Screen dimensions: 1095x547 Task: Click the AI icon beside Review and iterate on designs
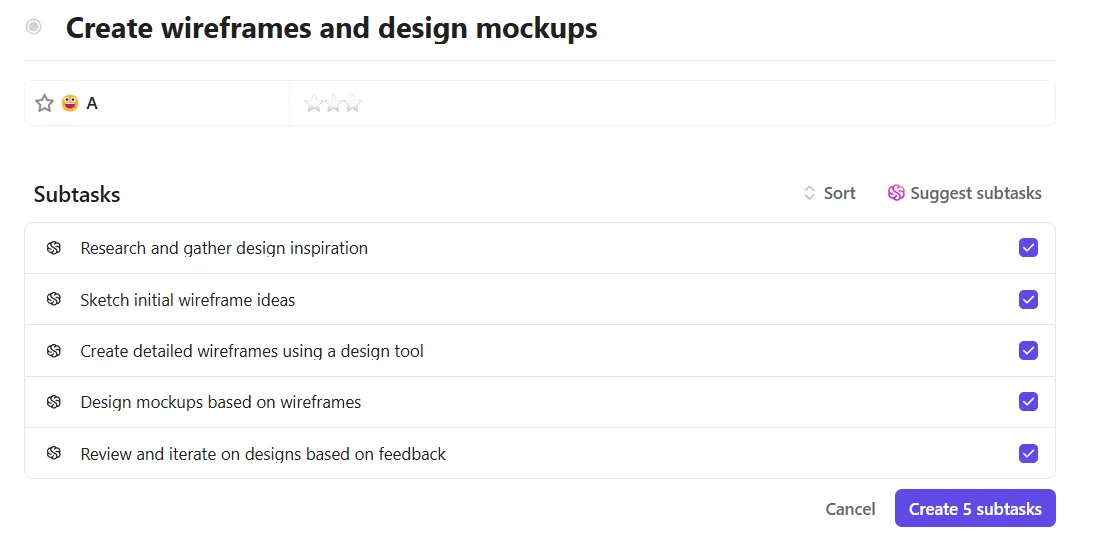point(54,453)
